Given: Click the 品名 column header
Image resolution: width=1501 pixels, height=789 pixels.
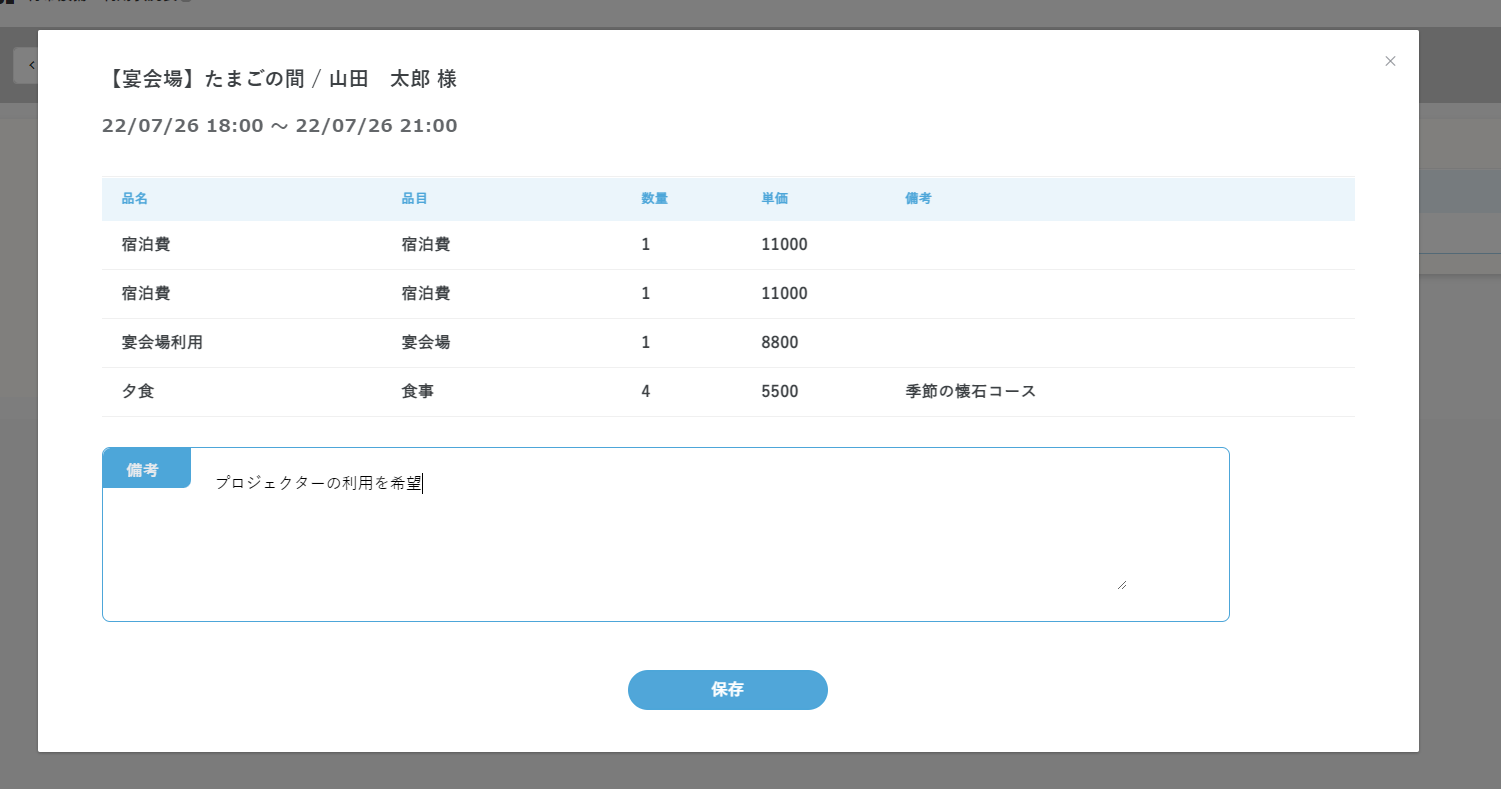Looking at the screenshot, I should (135, 199).
